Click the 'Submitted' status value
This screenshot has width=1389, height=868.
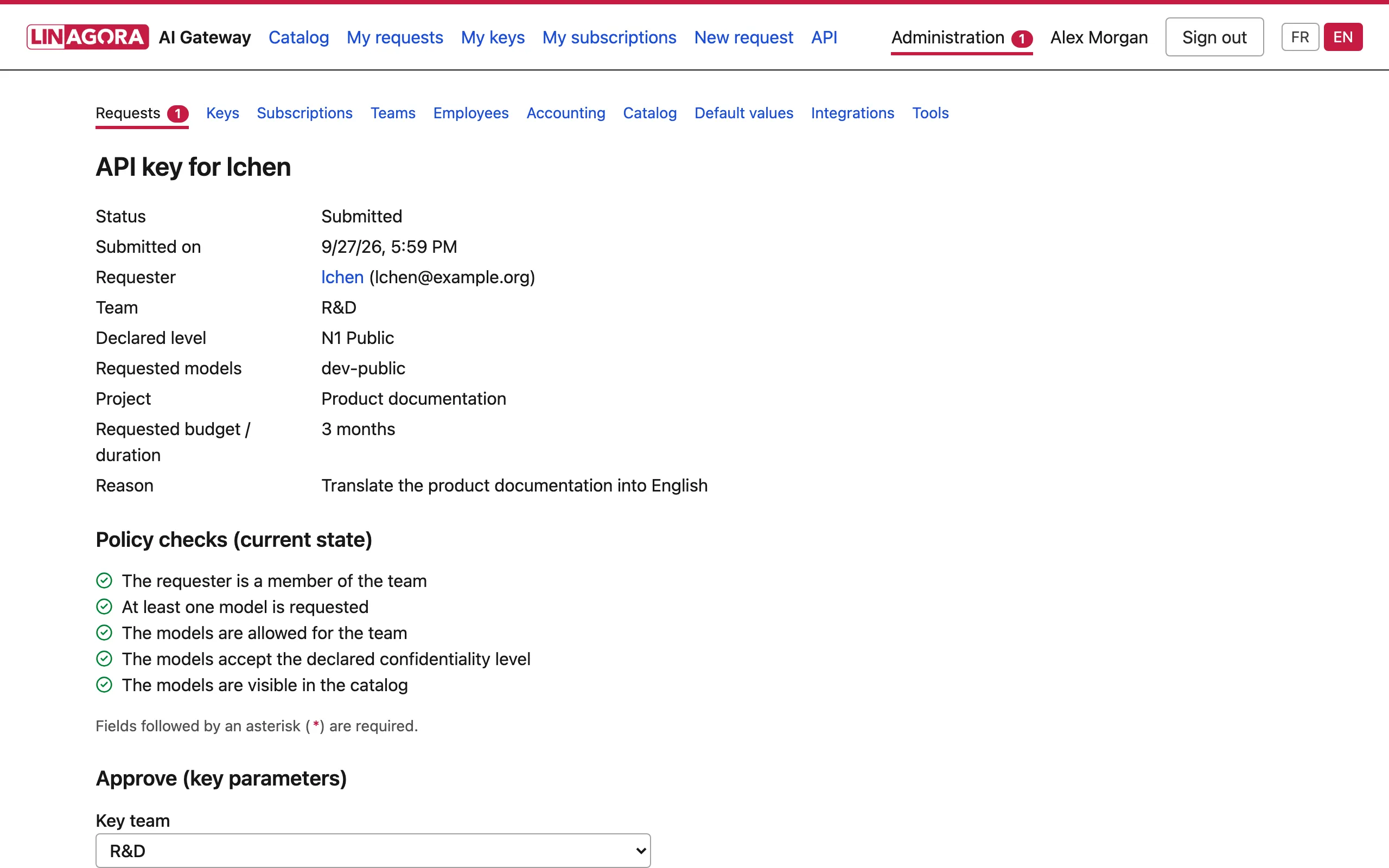pyautogui.click(x=361, y=216)
